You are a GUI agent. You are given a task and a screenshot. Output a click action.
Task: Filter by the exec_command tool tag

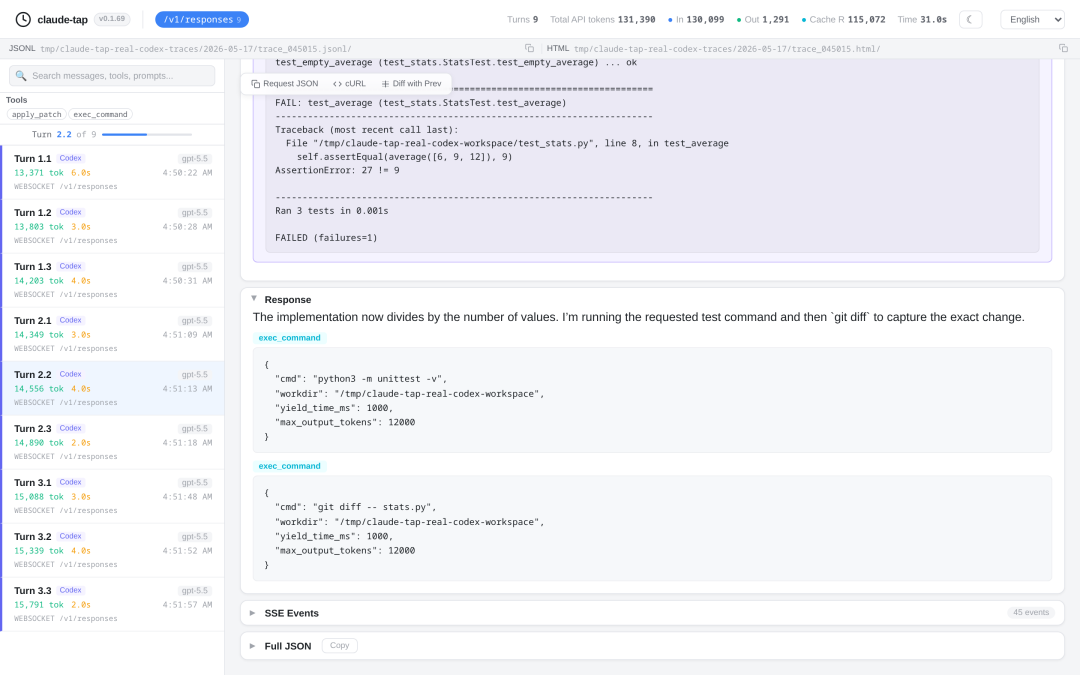101,114
